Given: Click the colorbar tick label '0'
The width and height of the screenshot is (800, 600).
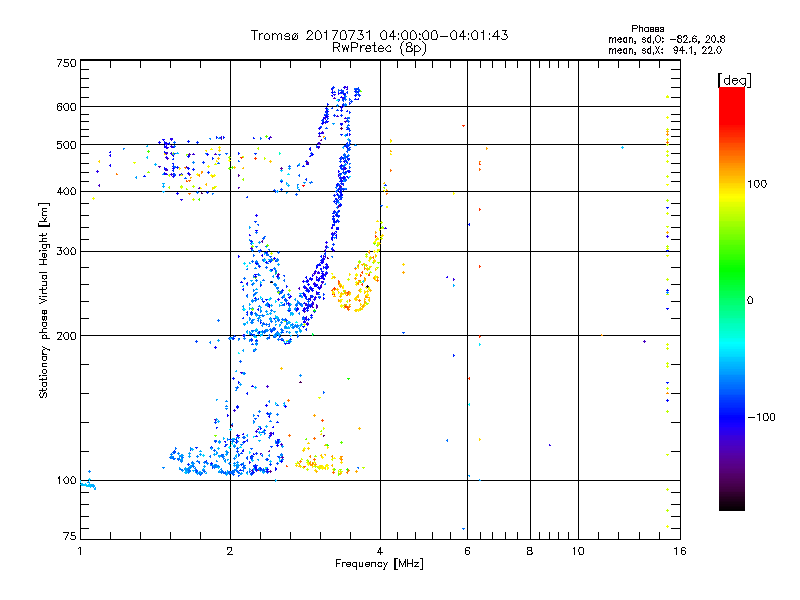Looking at the screenshot, I should tap(749, 301).
